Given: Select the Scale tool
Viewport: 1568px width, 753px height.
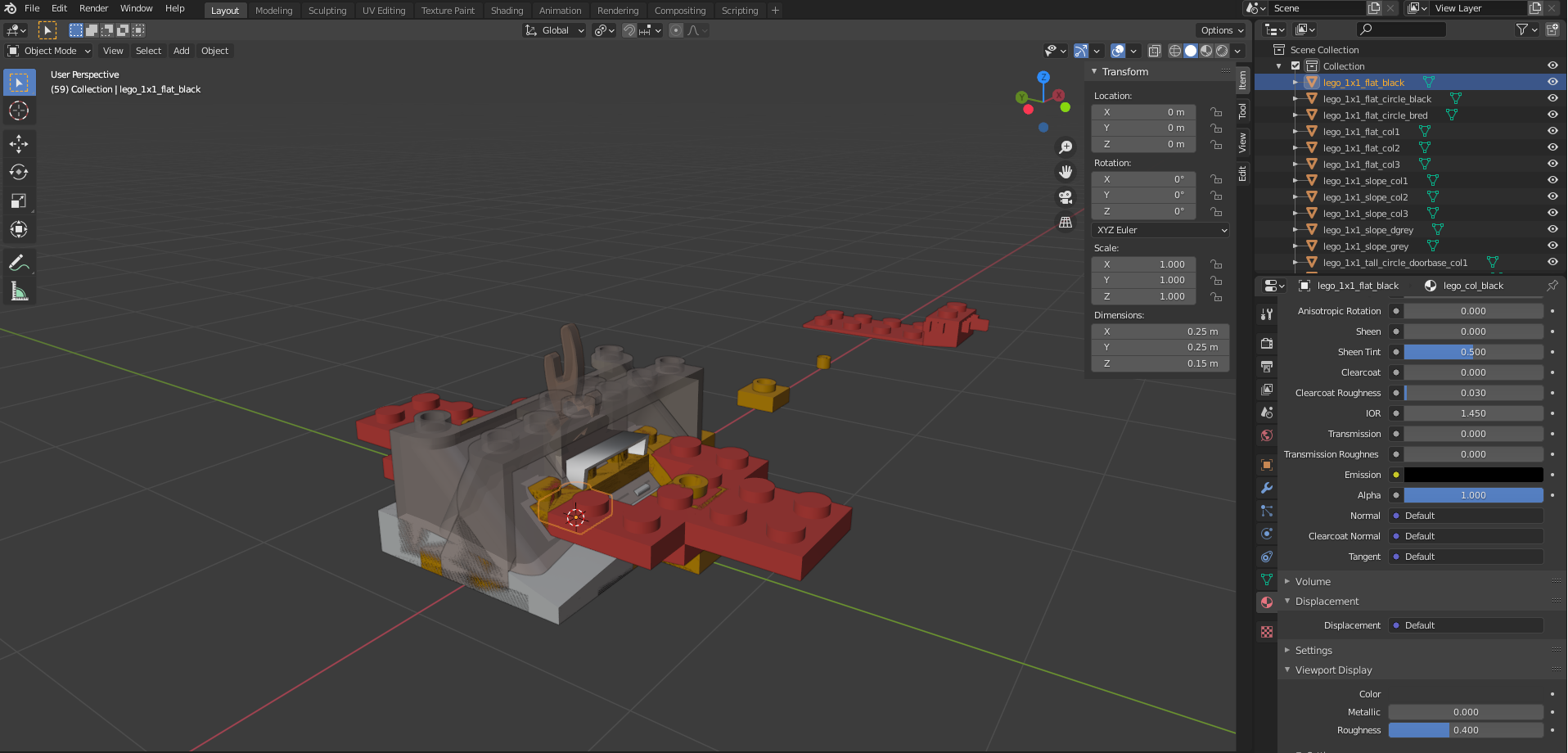Looking at the screenshot, I should [x=19, y=201].
